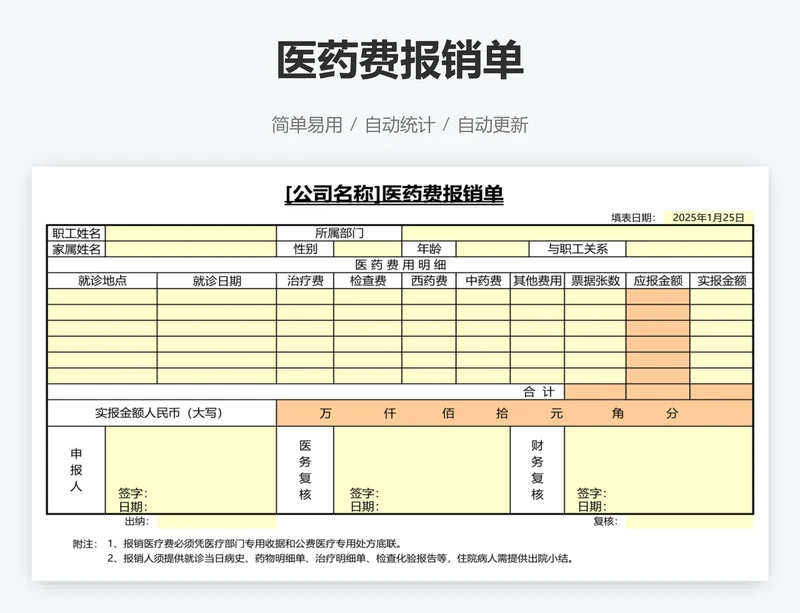800x613 pixels.
Task: Select first data cell under 治疗费
Action: coord(305,297)
